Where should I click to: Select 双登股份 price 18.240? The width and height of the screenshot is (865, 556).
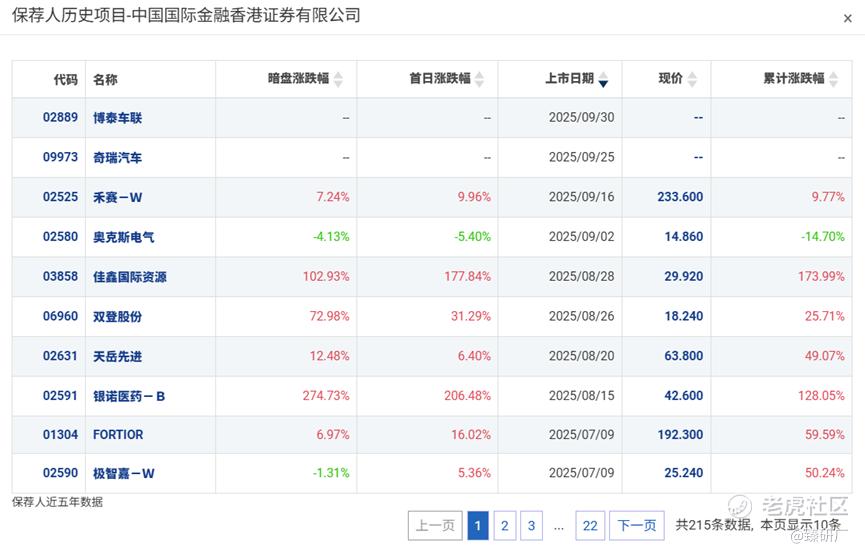pos(684,316)
